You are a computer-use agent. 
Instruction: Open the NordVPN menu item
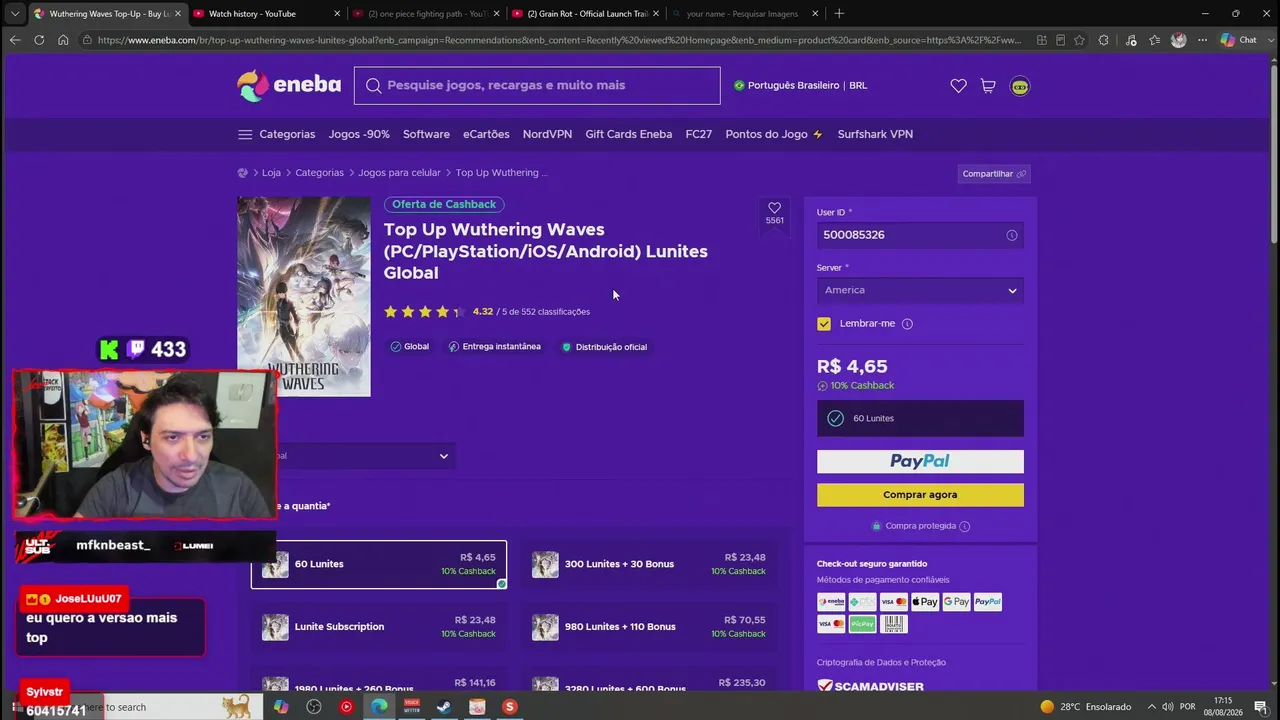click(x=547, y=134)
